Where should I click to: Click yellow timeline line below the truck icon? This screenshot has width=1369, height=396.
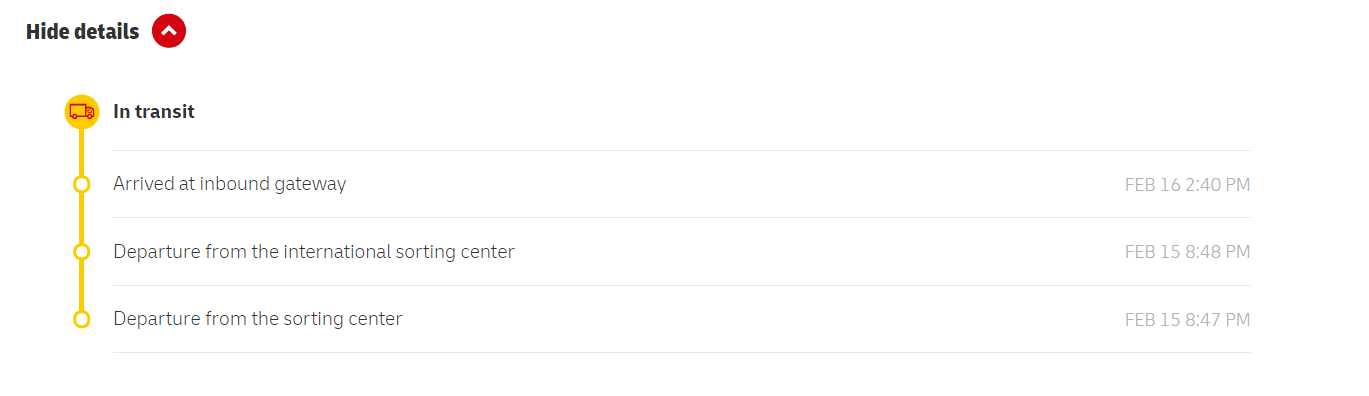click(82, 152)
